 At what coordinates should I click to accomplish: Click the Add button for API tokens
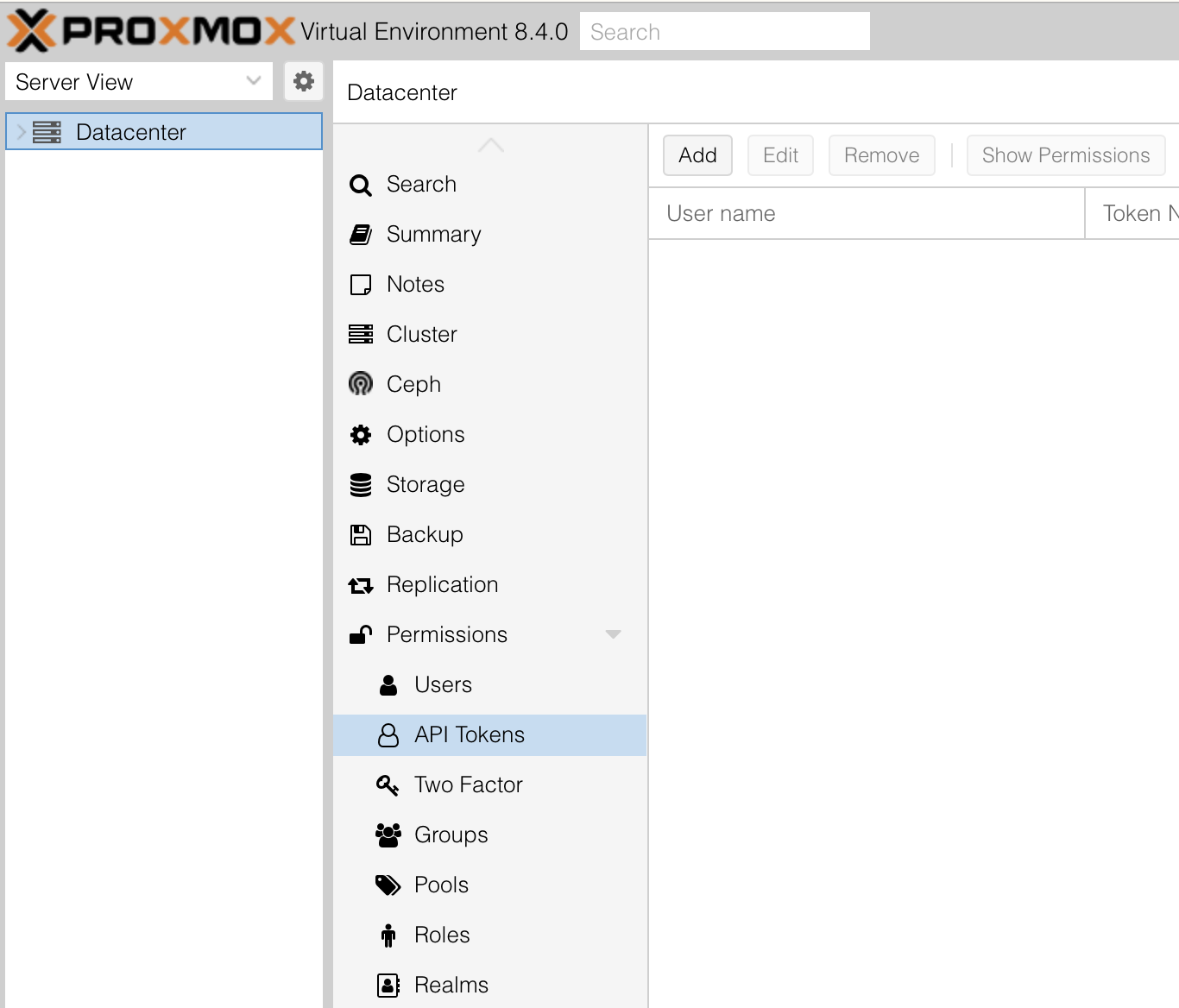[x=697, y=155]
